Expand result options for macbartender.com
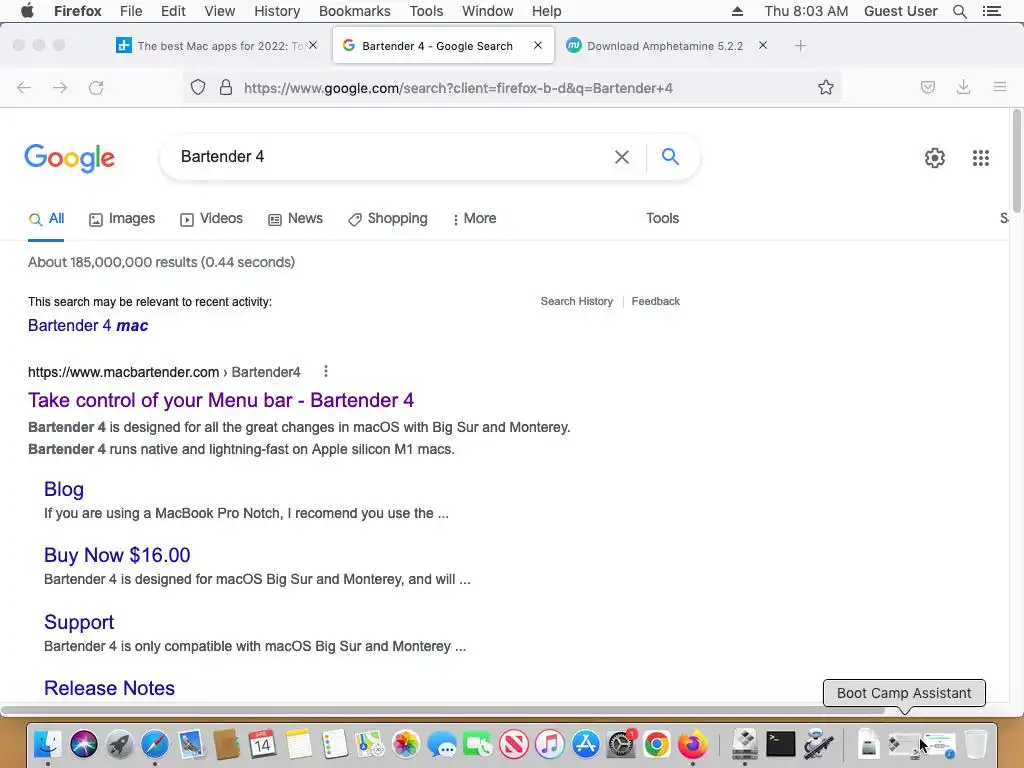Screen dimensions: 1024x768 [325, 372]
